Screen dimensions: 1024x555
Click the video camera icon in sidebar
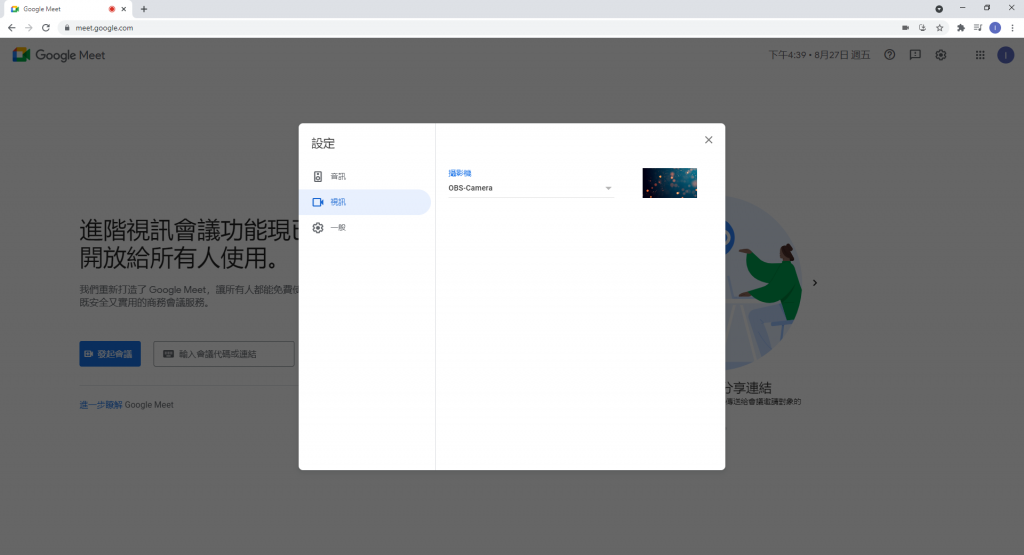pyautogui.click(x=317, y=202)
